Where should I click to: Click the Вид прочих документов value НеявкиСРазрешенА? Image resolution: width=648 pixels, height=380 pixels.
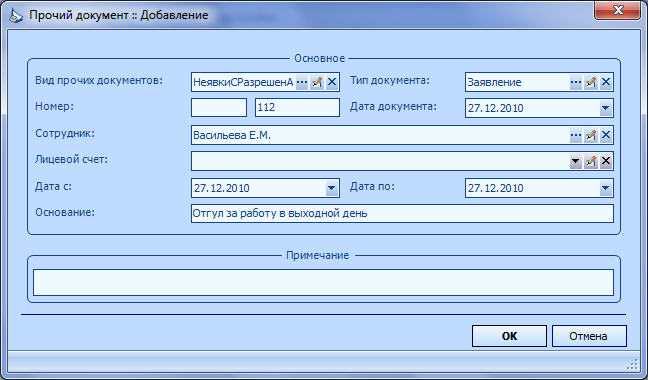point(243,82)
